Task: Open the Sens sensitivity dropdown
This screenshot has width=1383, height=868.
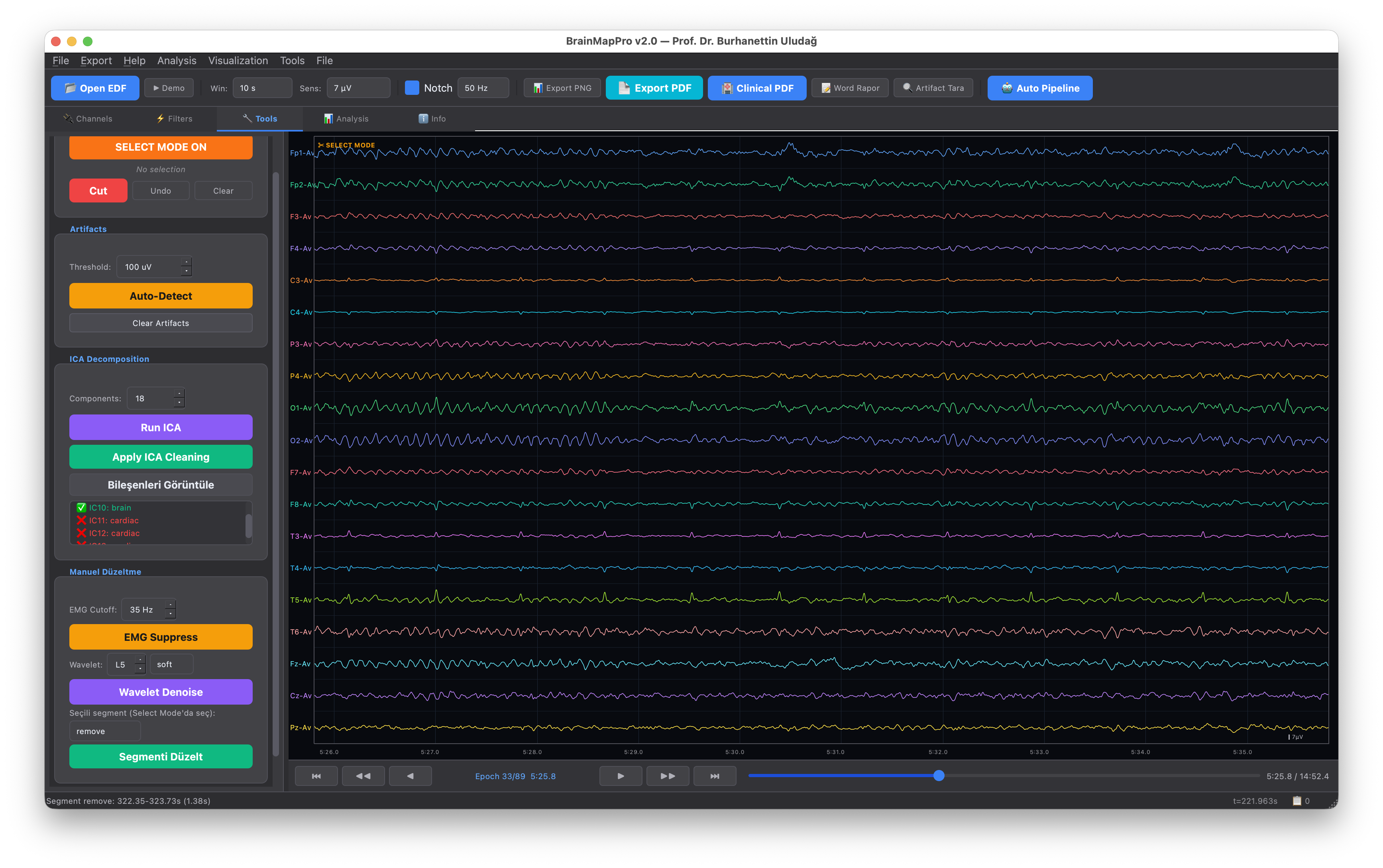Action: pyautogui.click(x=358, y=88)
